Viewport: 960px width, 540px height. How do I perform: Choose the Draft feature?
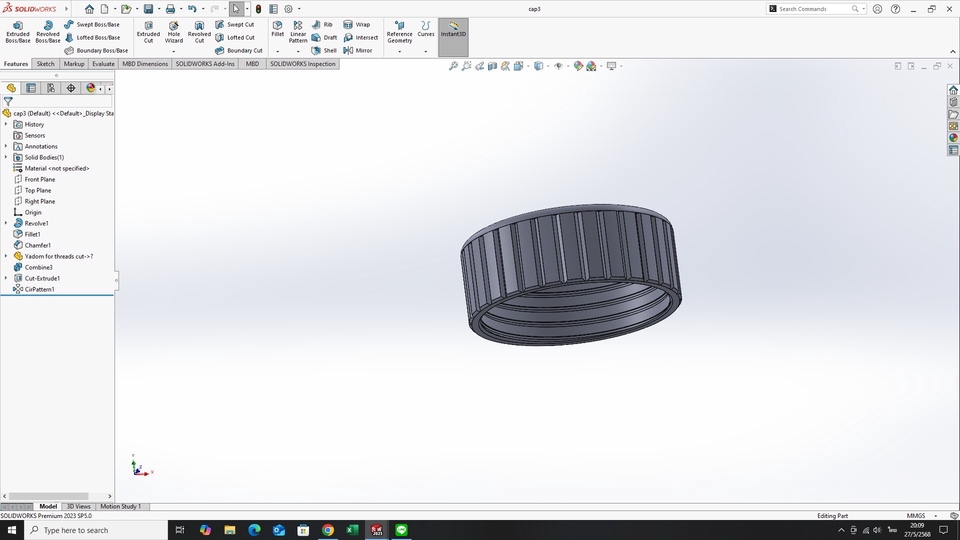pos(324,37)
